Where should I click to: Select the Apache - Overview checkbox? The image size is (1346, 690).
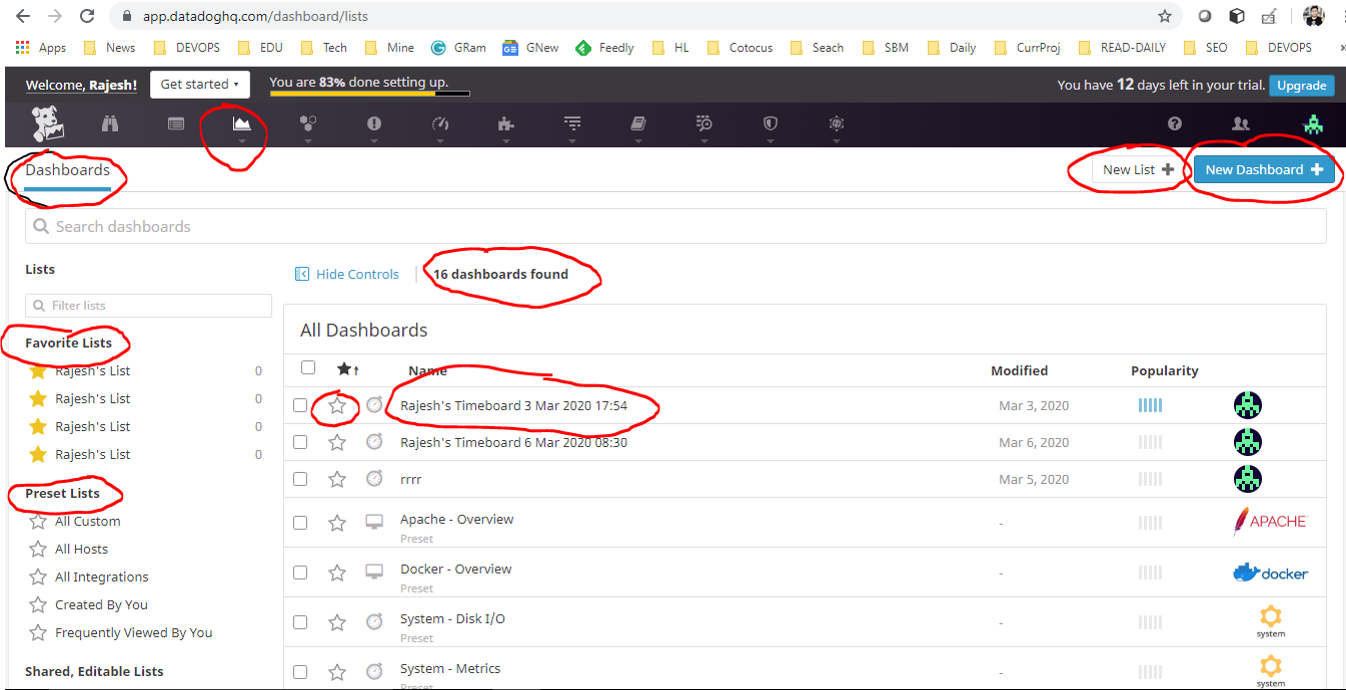pyautogui.click(x=300, y=523)
